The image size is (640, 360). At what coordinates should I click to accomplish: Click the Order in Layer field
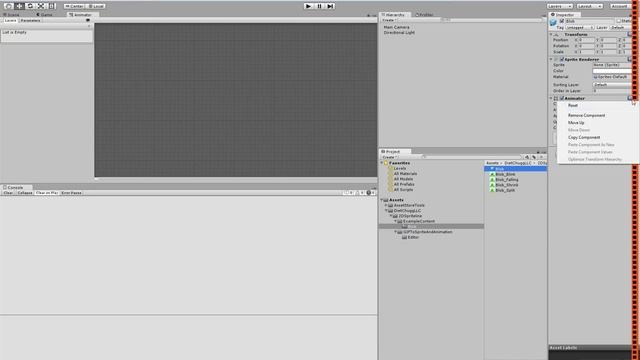(612, 91)
